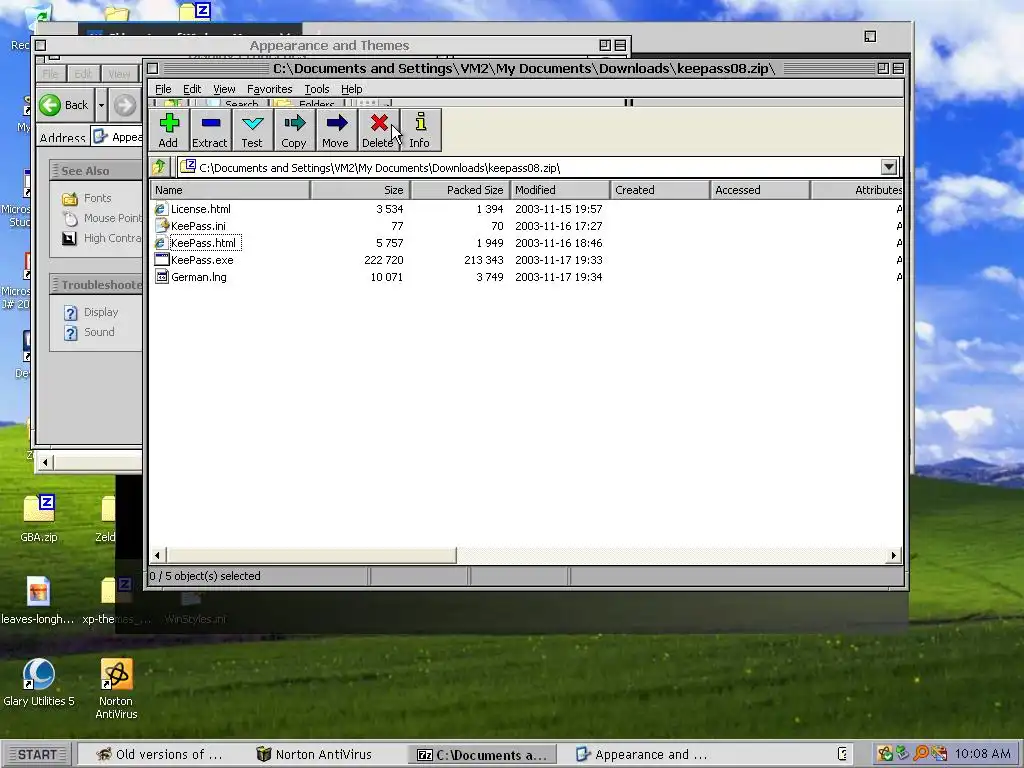Click File menu in Appearance and Themes
Screen dimensions: 1024x768
pyautogui.click(x=50, y=74)
